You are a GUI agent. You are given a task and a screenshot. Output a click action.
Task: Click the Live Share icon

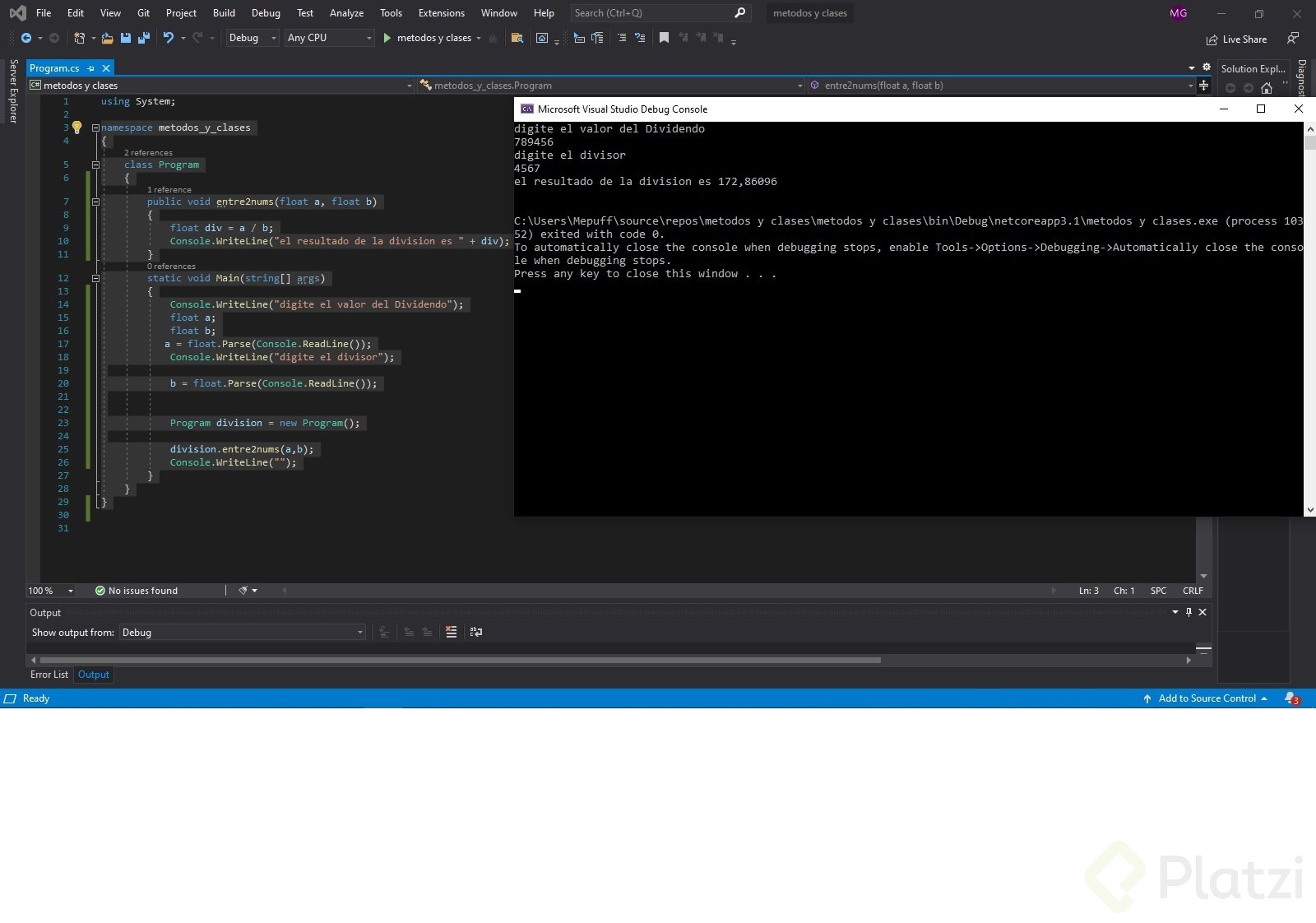[x=1212, y=39]
